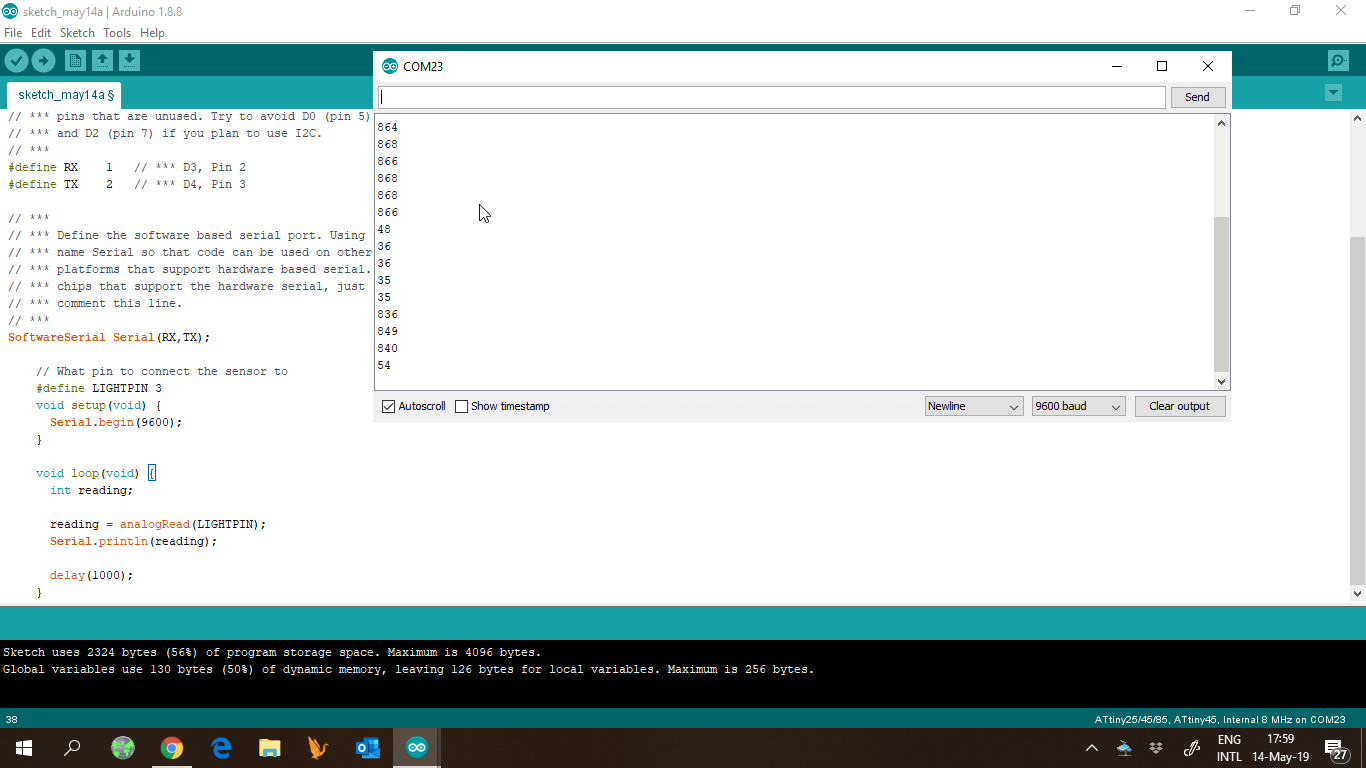The image size is (1366, 768).
Task: Close the COM23 serial monitor window
Action: click(1208, 66)
